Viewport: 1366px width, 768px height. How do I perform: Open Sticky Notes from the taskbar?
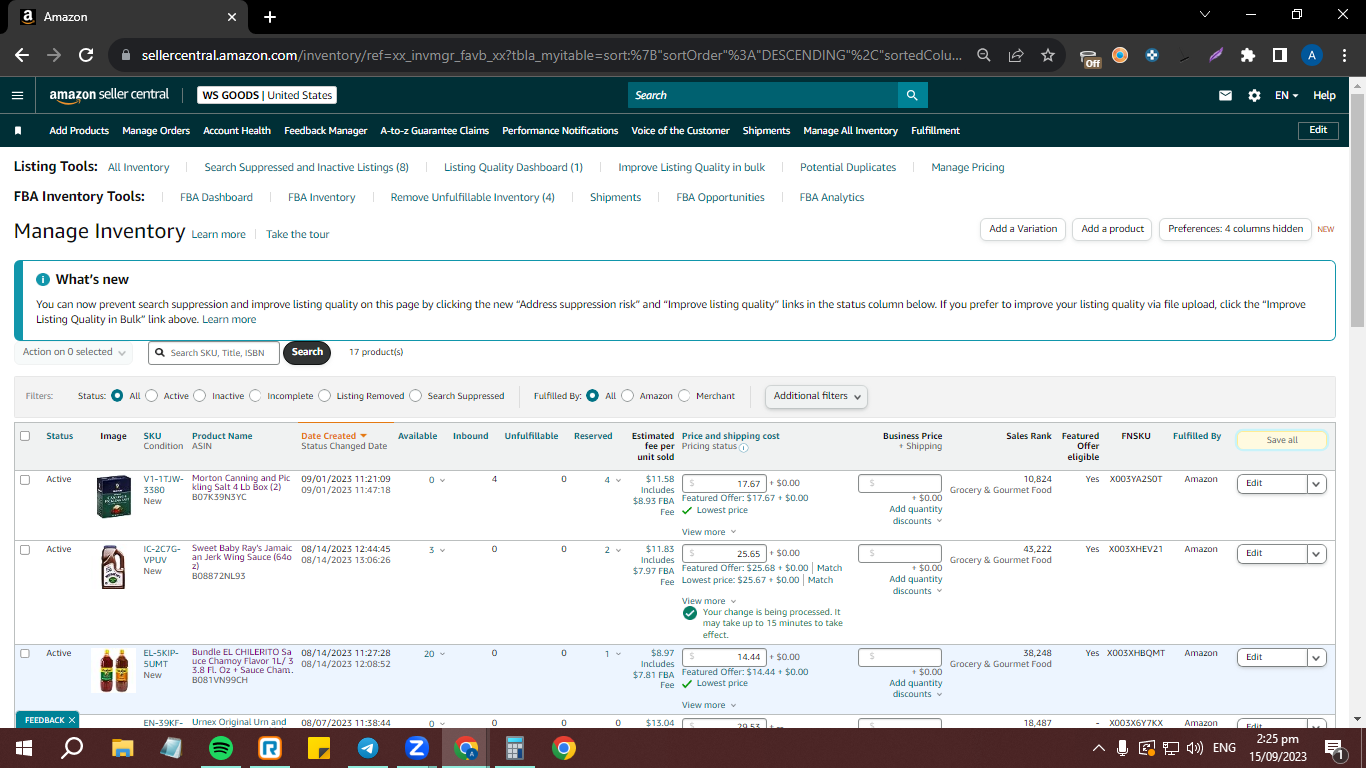coord(319,748)
